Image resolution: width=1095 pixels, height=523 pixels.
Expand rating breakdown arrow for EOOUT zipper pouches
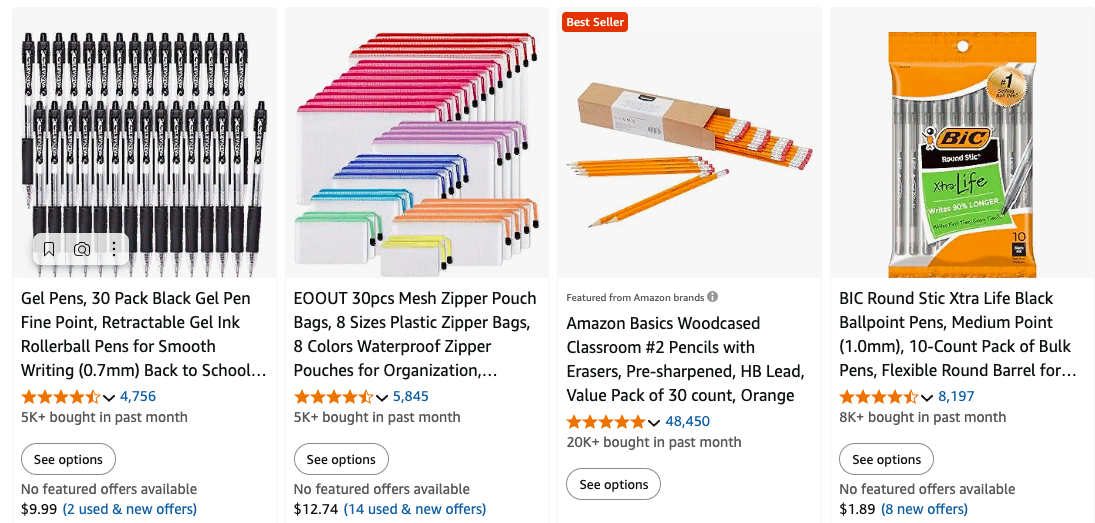point(382,397)
